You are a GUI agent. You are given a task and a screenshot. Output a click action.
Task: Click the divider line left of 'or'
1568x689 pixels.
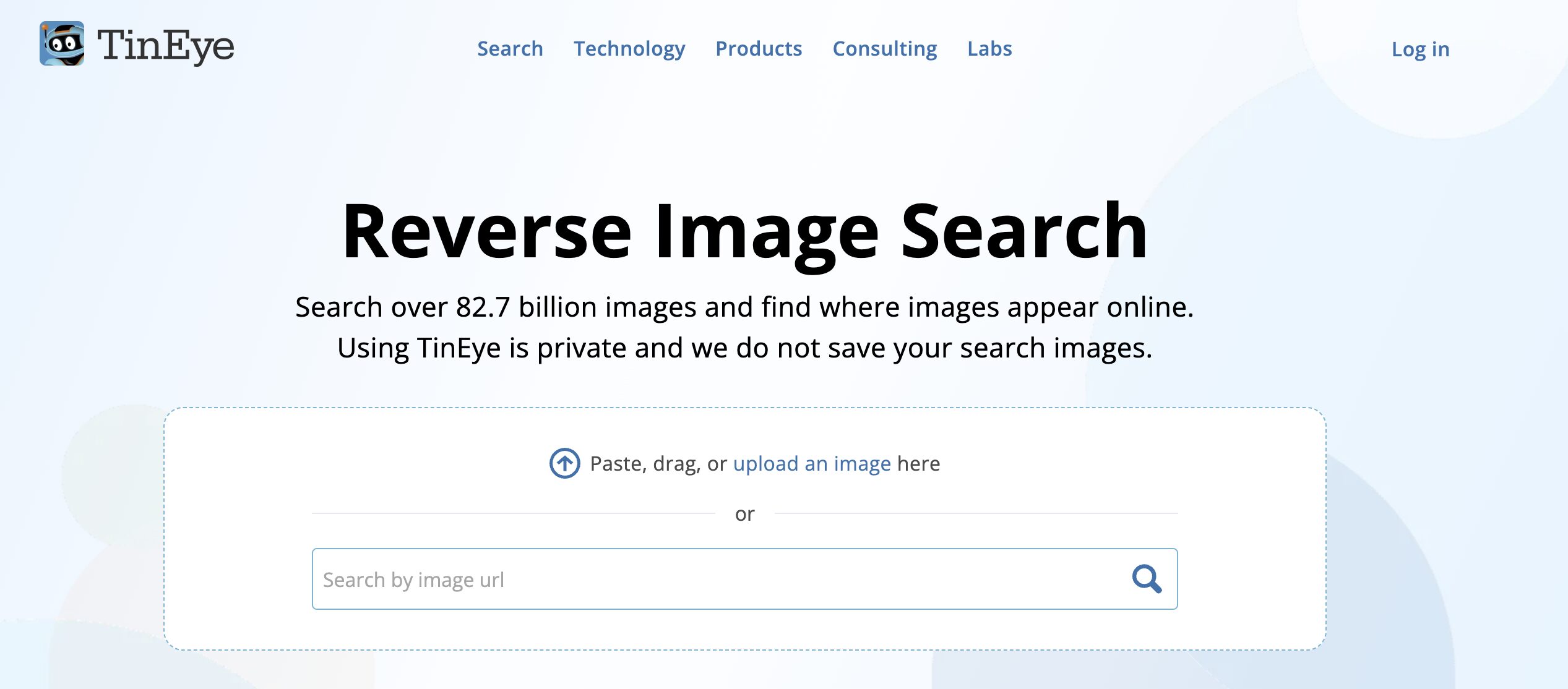click(514, 513)
